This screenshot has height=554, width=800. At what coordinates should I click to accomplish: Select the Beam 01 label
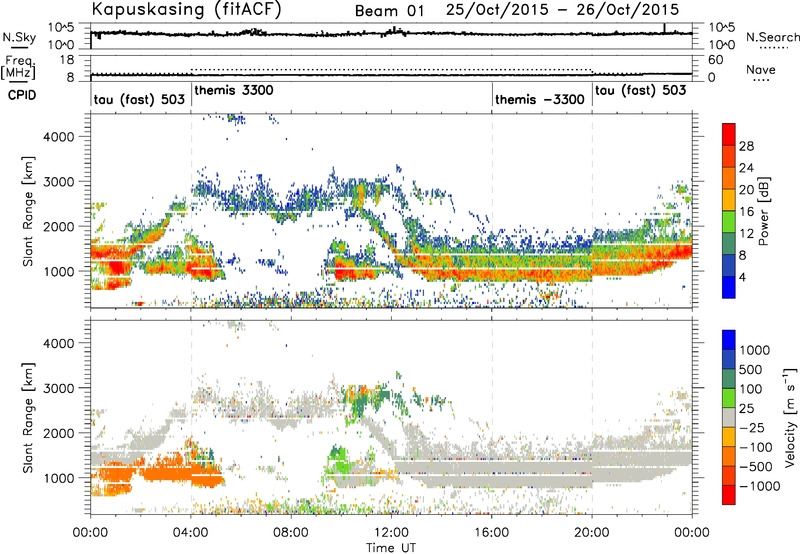(x=389, y=11)
